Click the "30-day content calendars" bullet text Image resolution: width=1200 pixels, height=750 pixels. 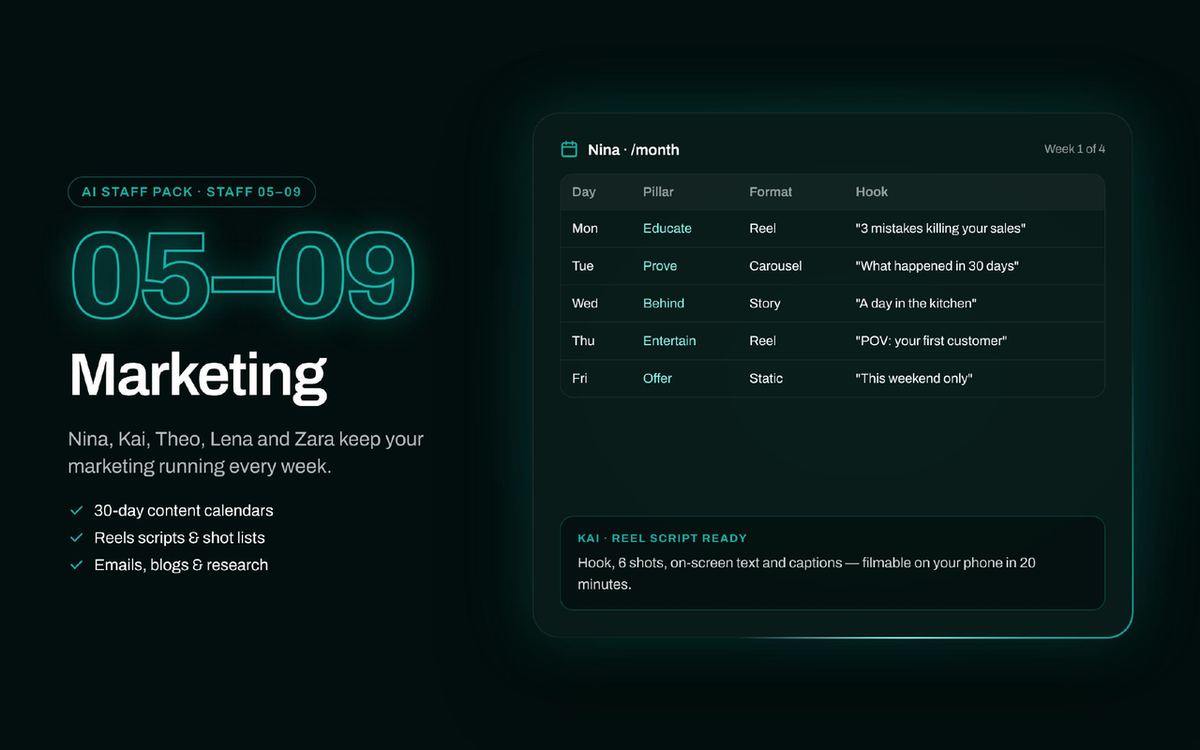184,511
